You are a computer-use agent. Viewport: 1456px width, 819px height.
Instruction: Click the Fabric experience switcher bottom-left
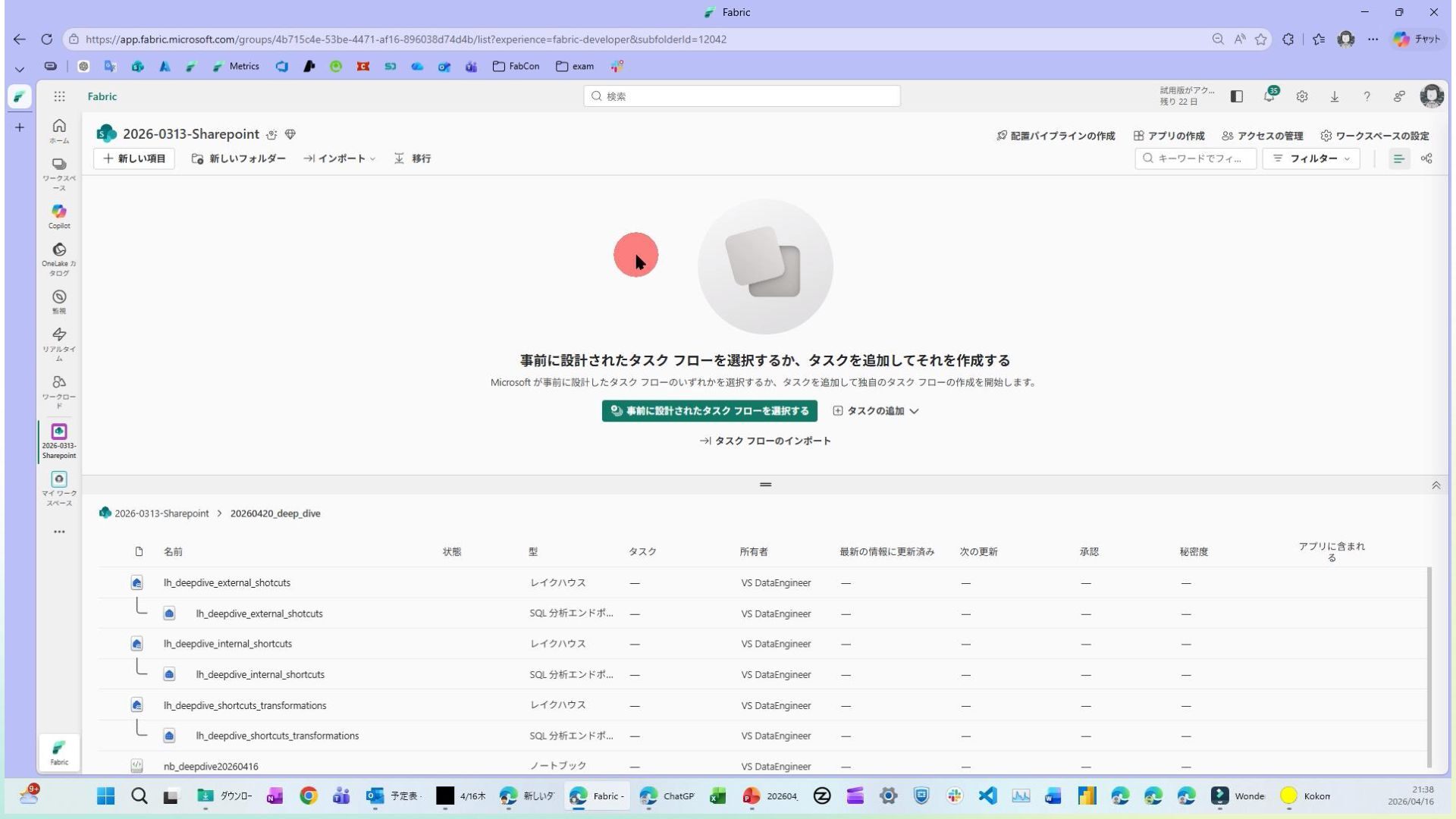(x=59, y=752)
